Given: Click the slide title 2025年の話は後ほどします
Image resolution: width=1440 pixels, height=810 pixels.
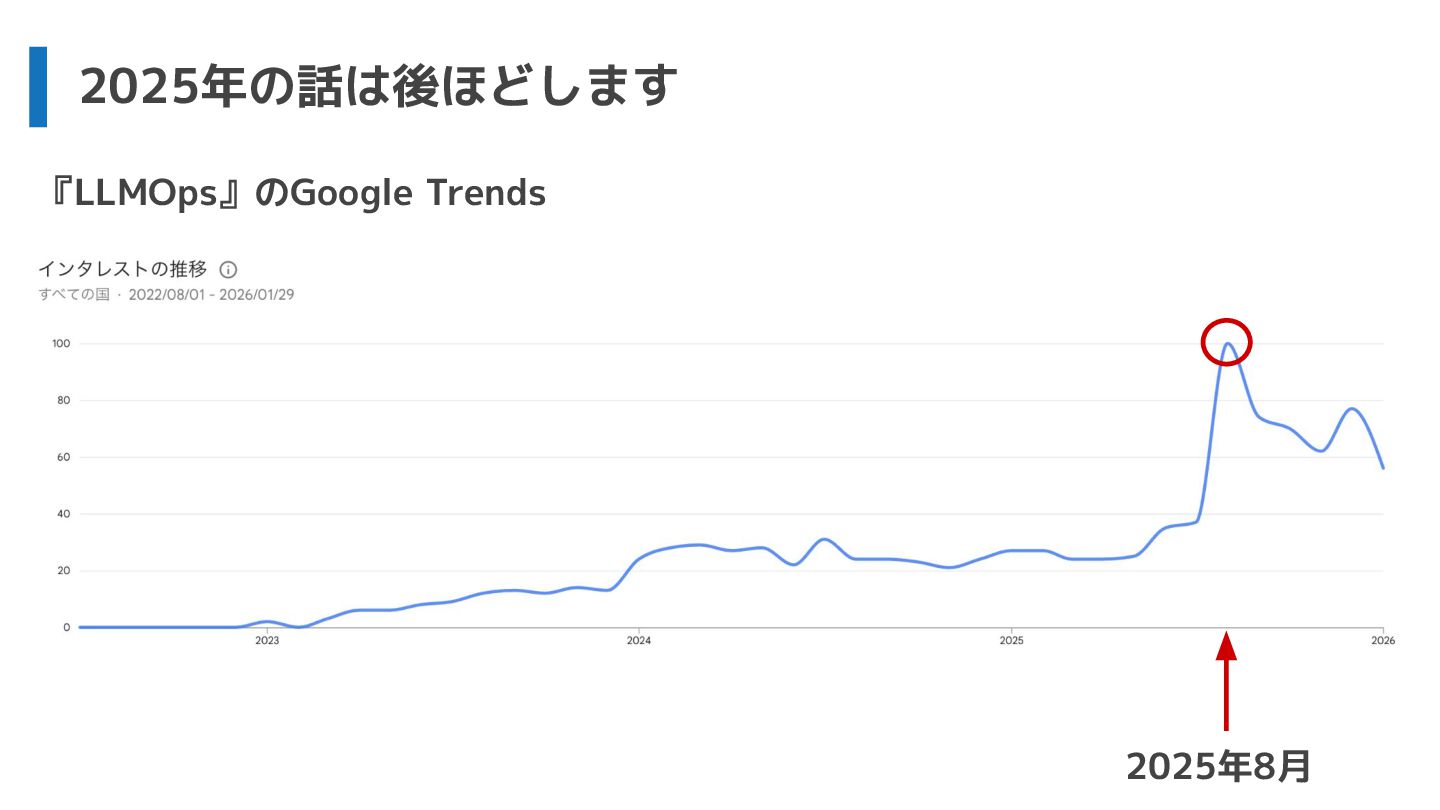Looking at the screenshot, I should (379, 87).
